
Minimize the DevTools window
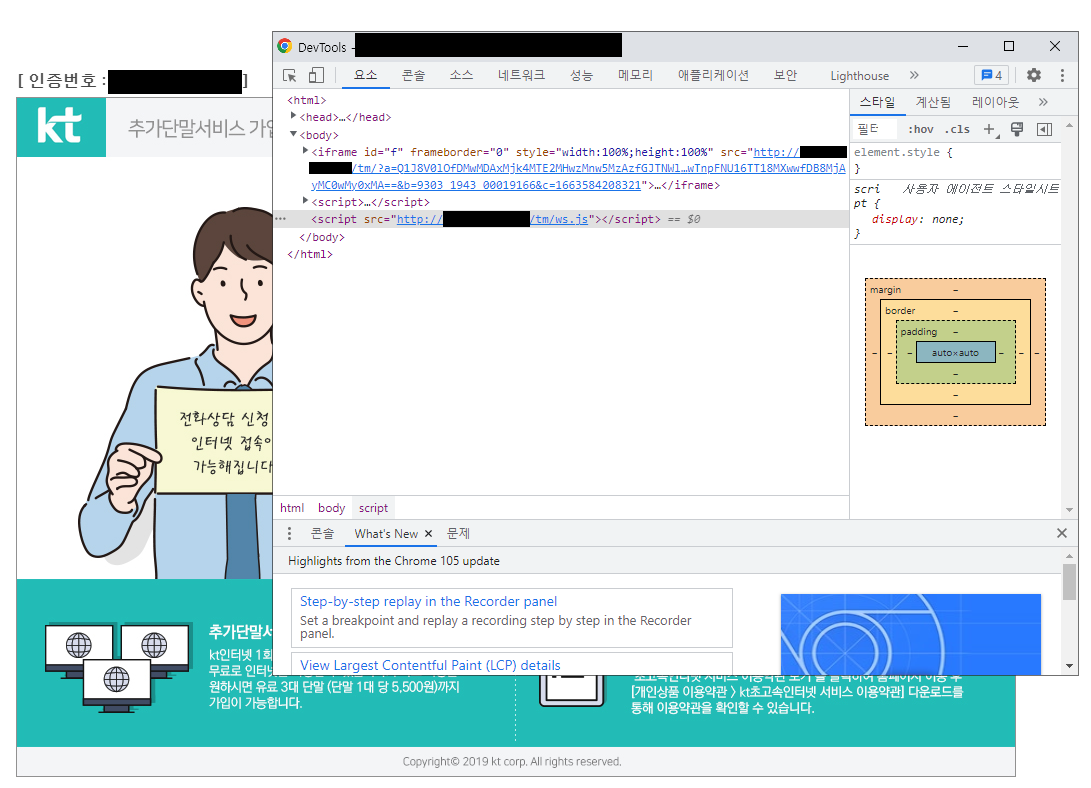[x=963, y=46]
